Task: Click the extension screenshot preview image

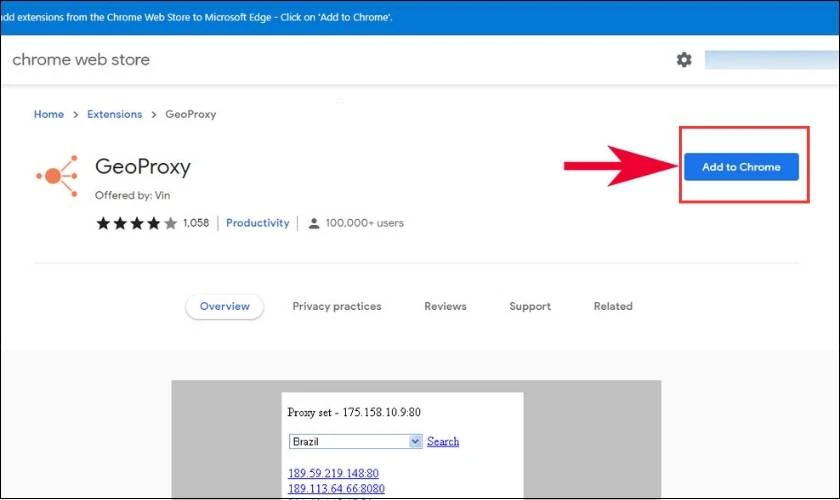Action: (x=416, y=439)
